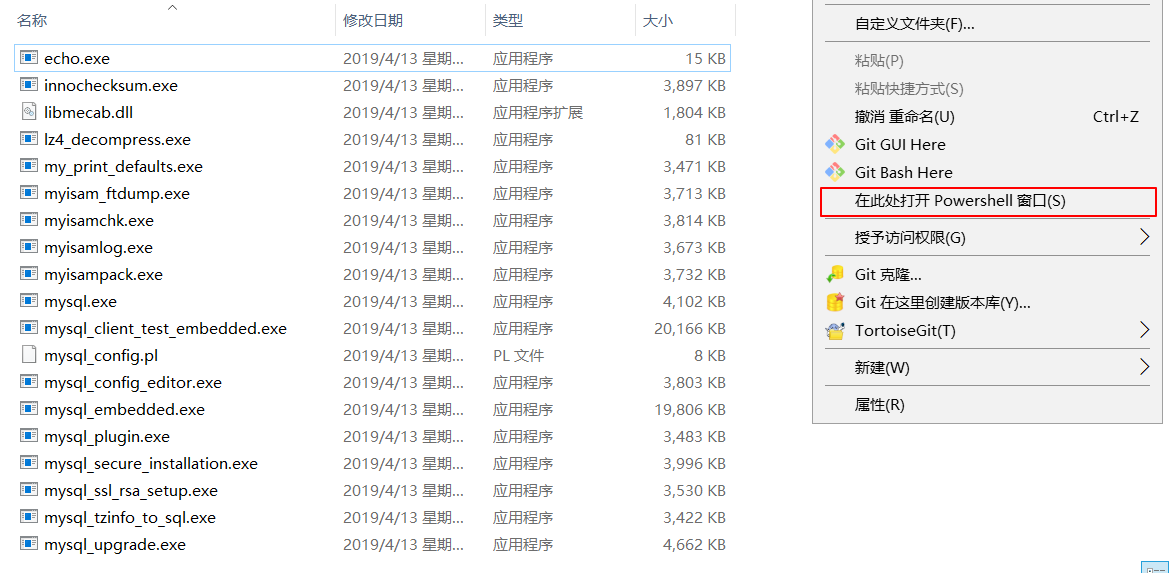Viewport: 1173px width, 573px height.
Task: Expand the 授予访问权限(G) submenu arrow
Action: pyautogui.click(x=1144, y=237)
